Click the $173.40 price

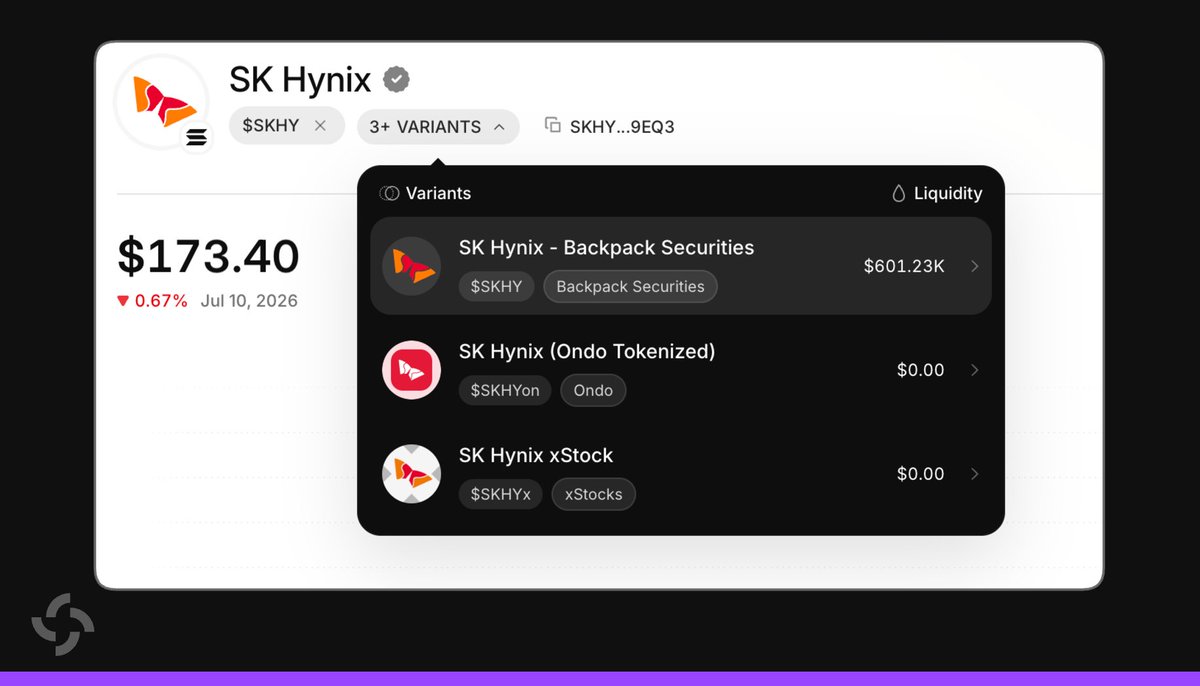pyautogui.click(x=208, y=256)
